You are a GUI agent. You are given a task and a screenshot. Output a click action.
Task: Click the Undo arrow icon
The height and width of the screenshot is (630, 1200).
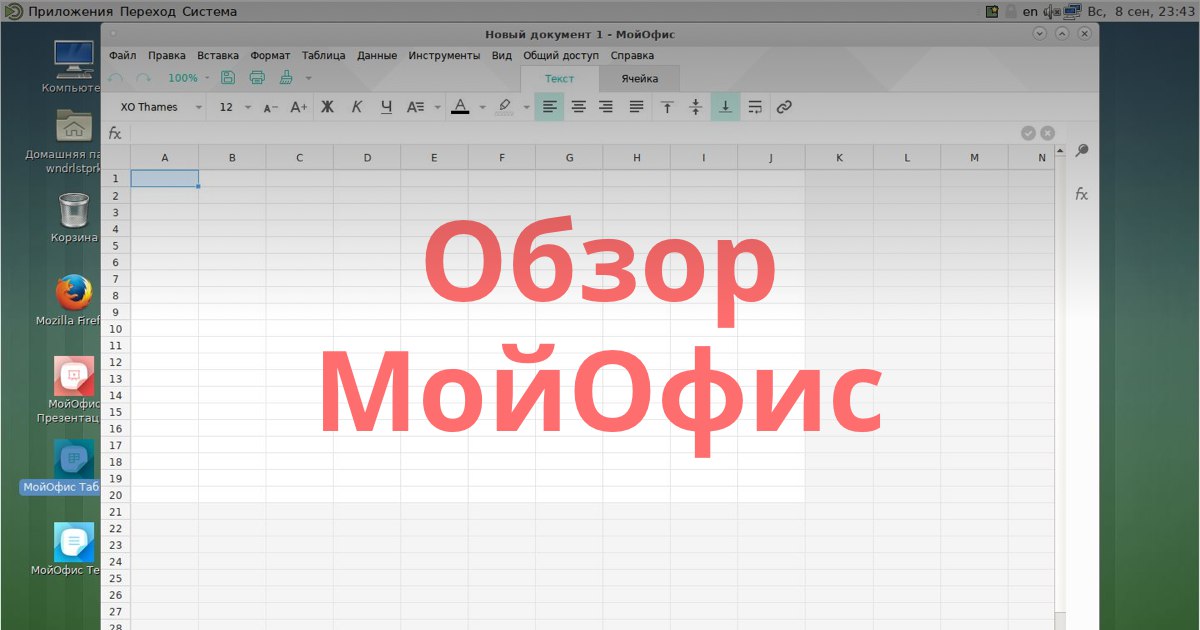116,78
